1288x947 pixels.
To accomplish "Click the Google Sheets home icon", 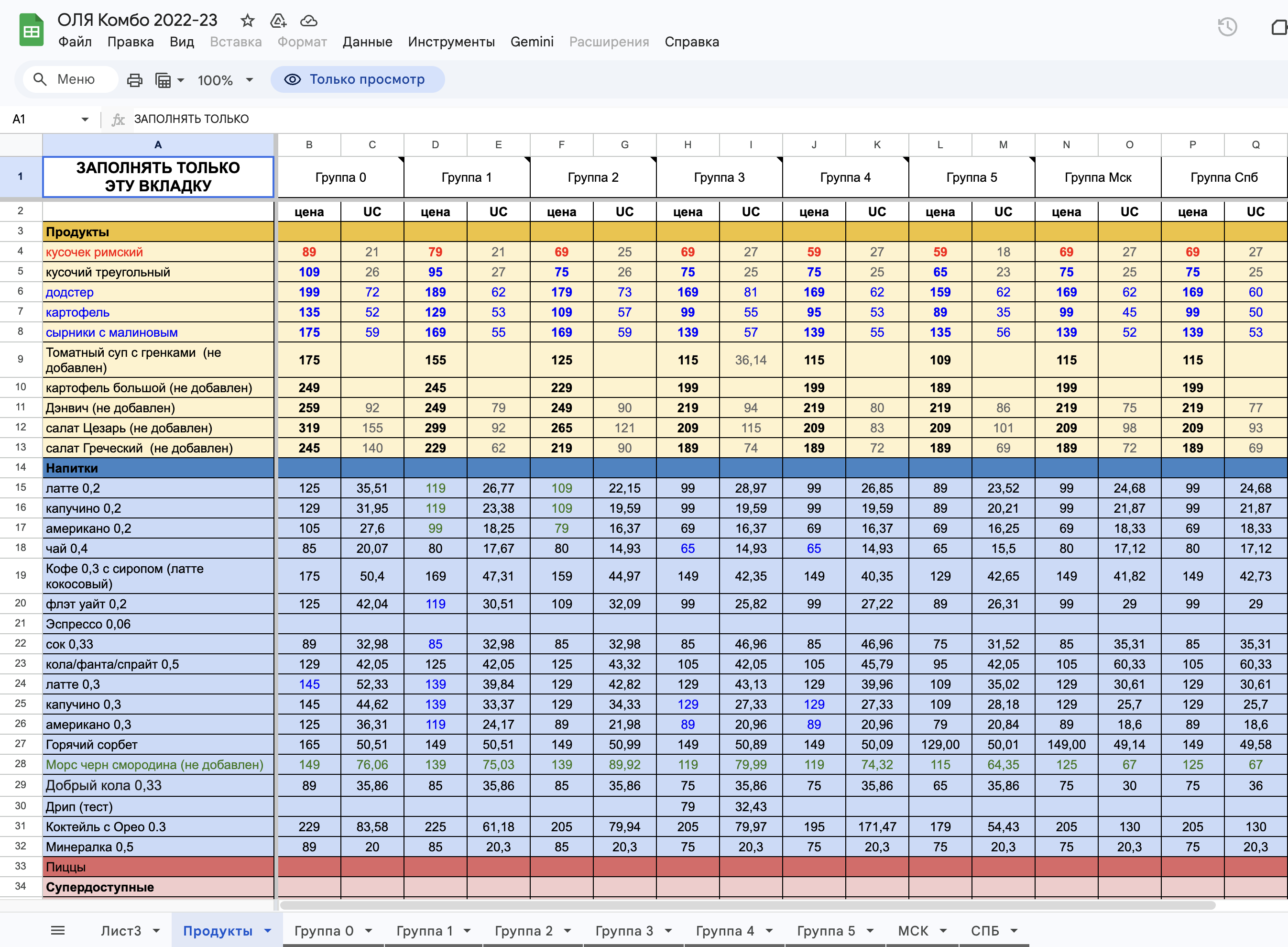I will (32, 30).
